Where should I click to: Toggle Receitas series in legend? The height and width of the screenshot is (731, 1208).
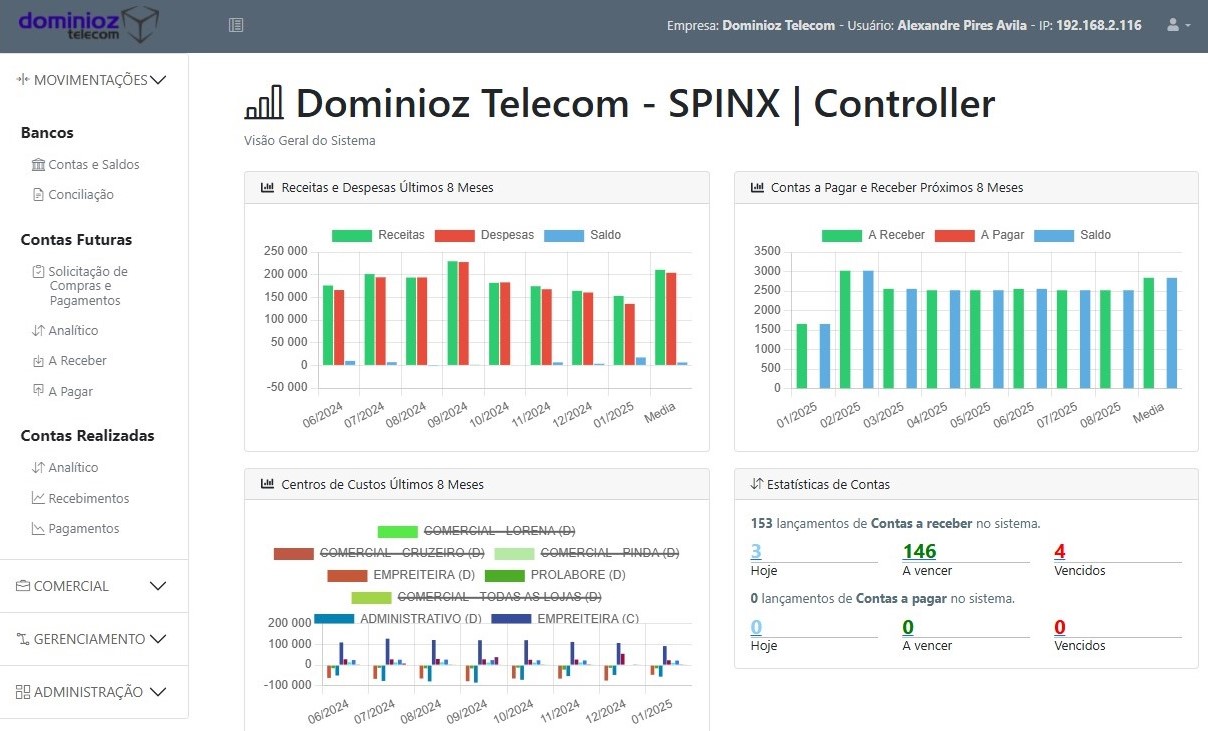[x=379, y=235]
